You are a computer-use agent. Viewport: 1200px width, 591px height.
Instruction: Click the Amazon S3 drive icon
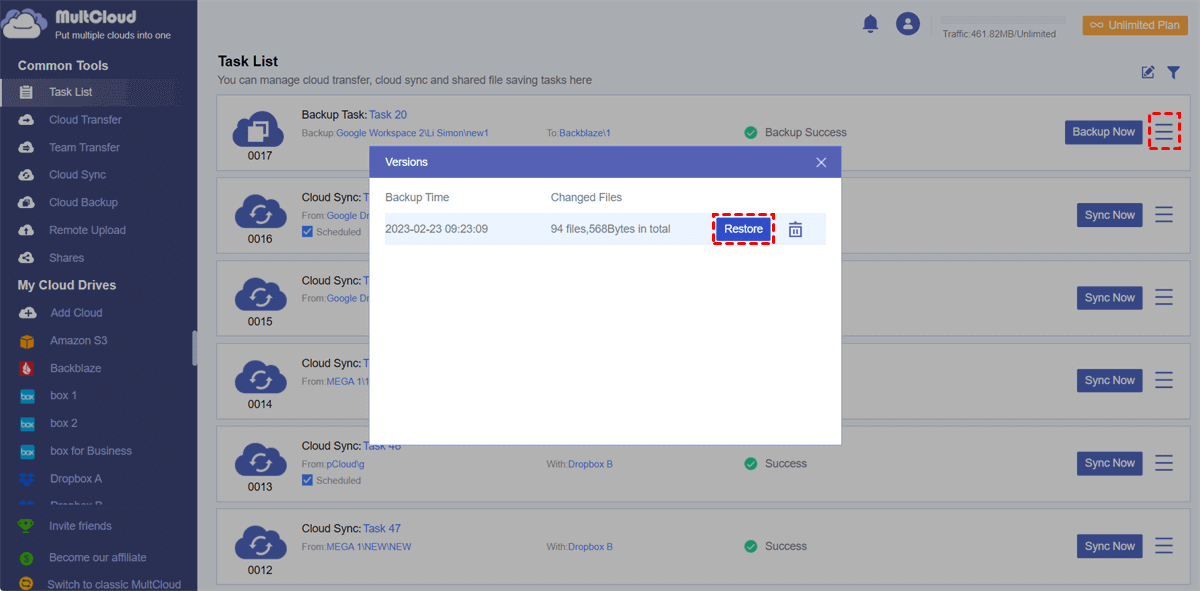[27, 341]
